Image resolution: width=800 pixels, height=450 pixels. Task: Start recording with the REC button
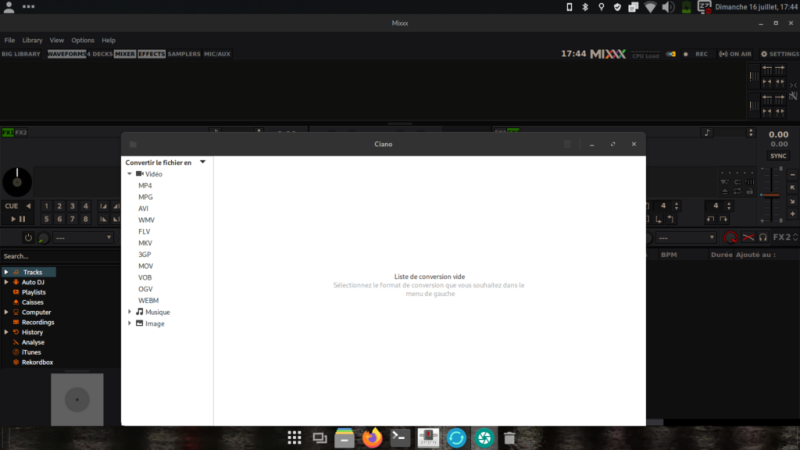pyautogui.click(x=702, y=54)
